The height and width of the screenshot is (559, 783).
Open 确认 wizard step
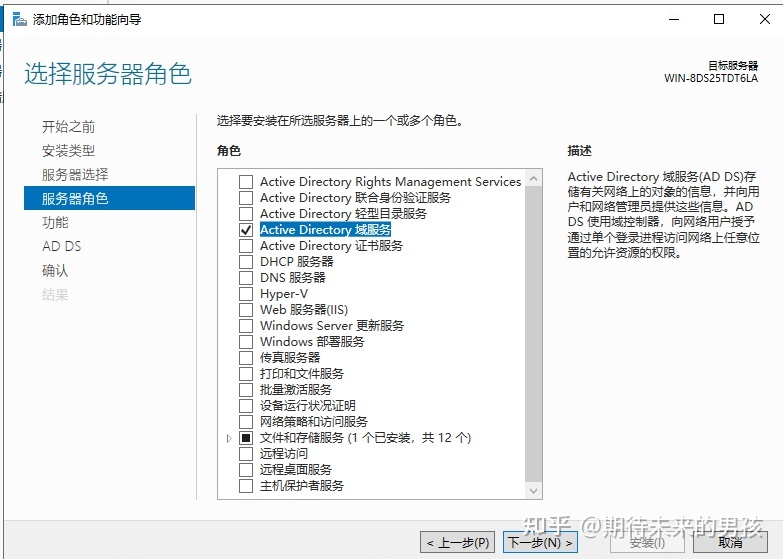click(x=55, y=271)
